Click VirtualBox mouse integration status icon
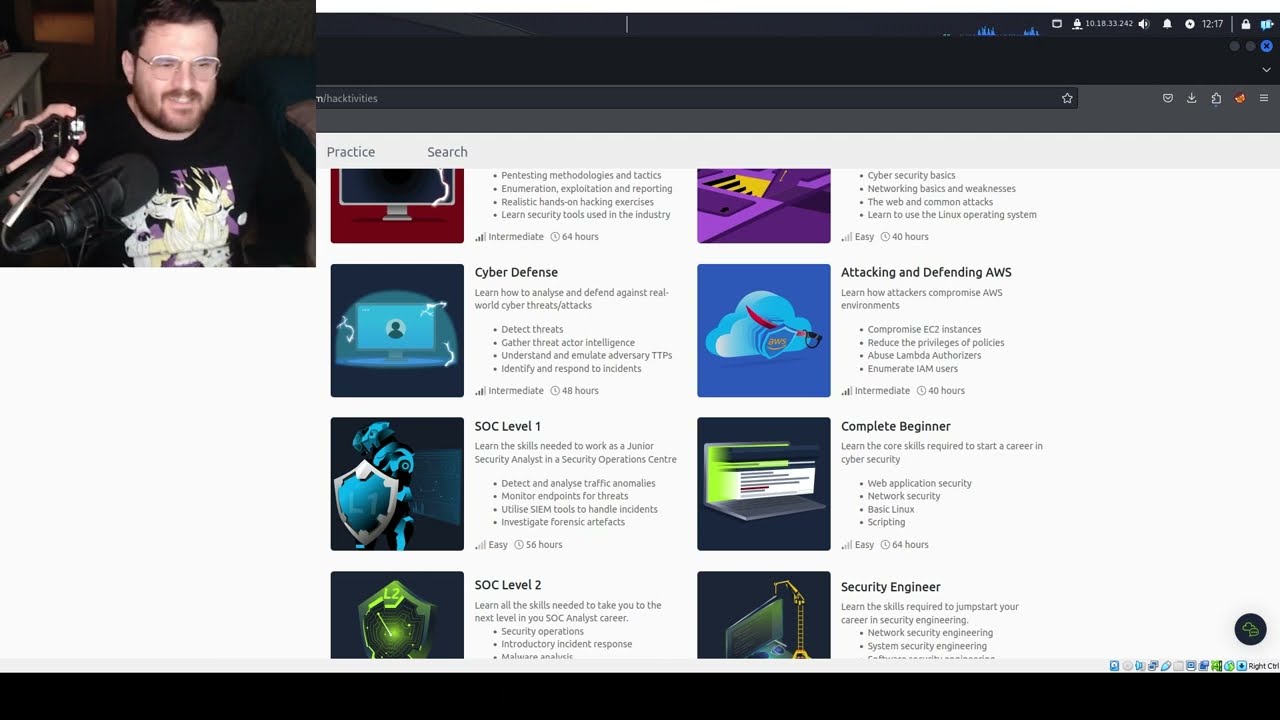Screen dimensions: 1280x720 point(1229,665)
